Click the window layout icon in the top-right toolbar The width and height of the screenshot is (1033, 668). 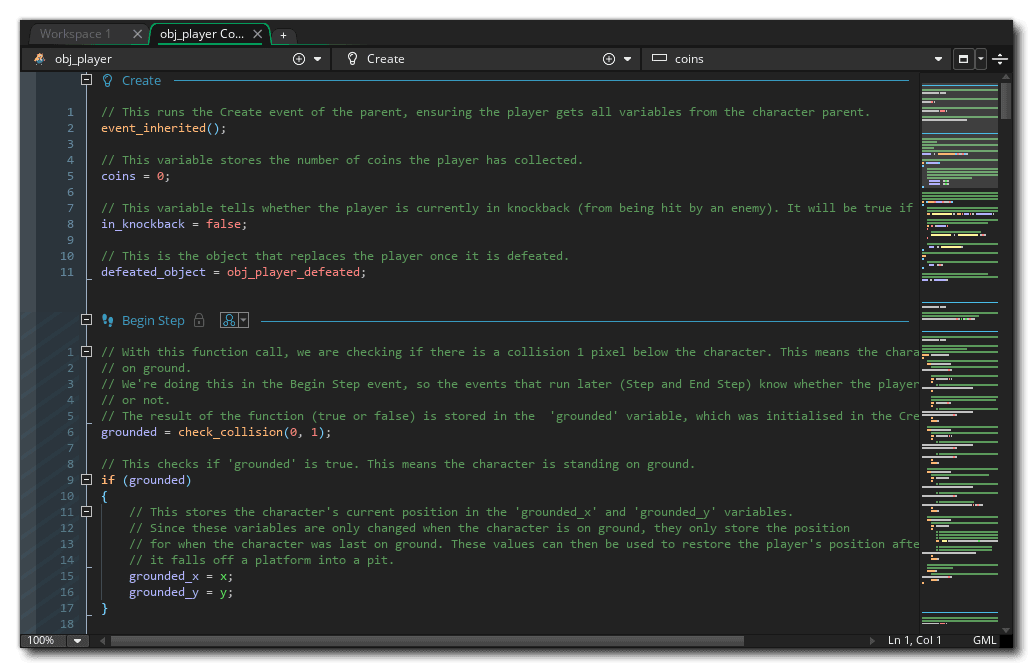[x=963, y=59]
